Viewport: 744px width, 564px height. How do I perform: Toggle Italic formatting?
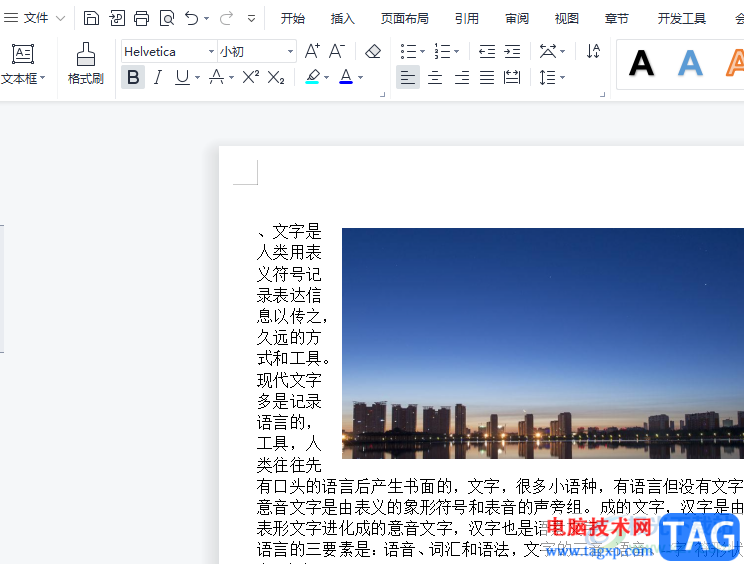click(158, 77)
